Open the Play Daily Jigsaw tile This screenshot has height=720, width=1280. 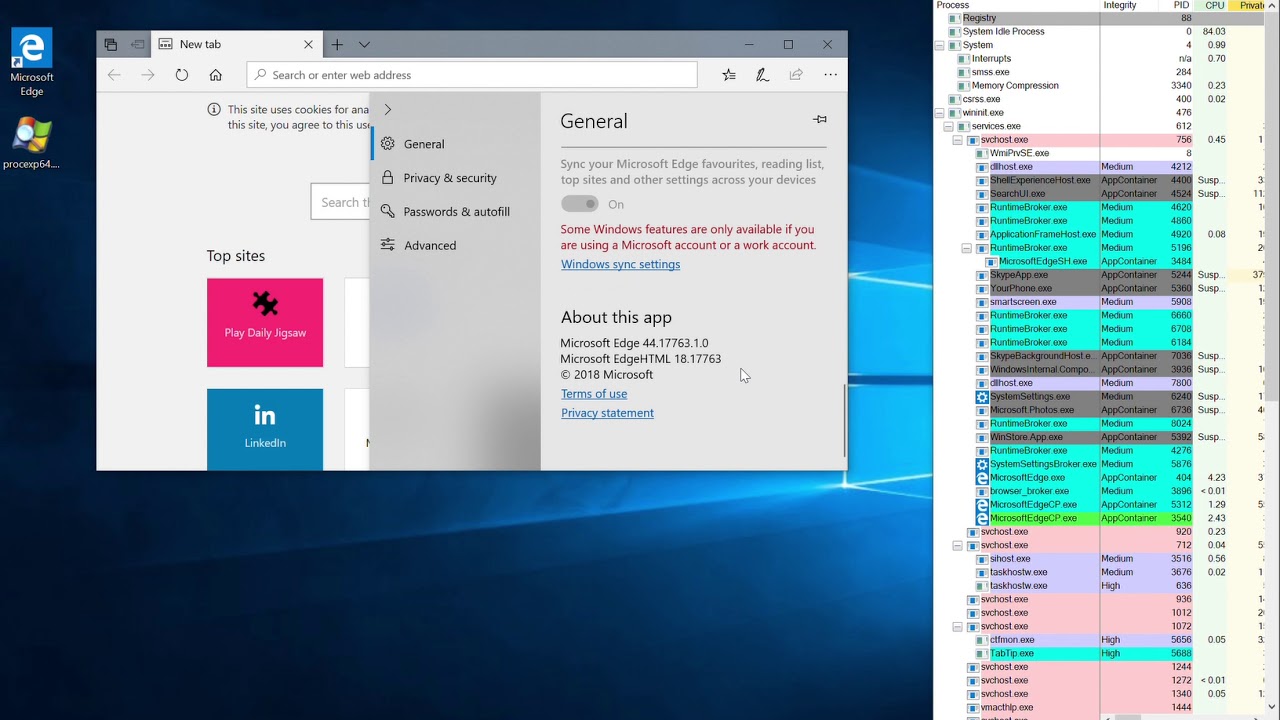(x=265, y=322)
